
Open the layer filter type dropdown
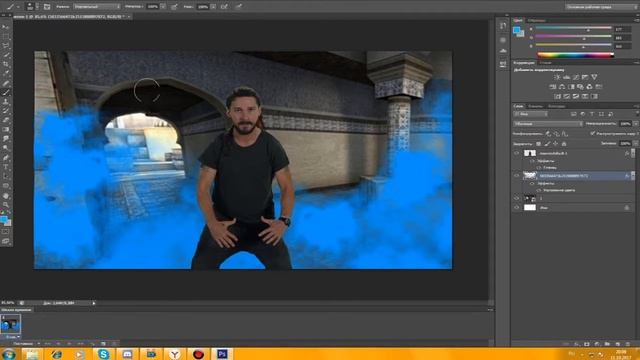point(530,114)
